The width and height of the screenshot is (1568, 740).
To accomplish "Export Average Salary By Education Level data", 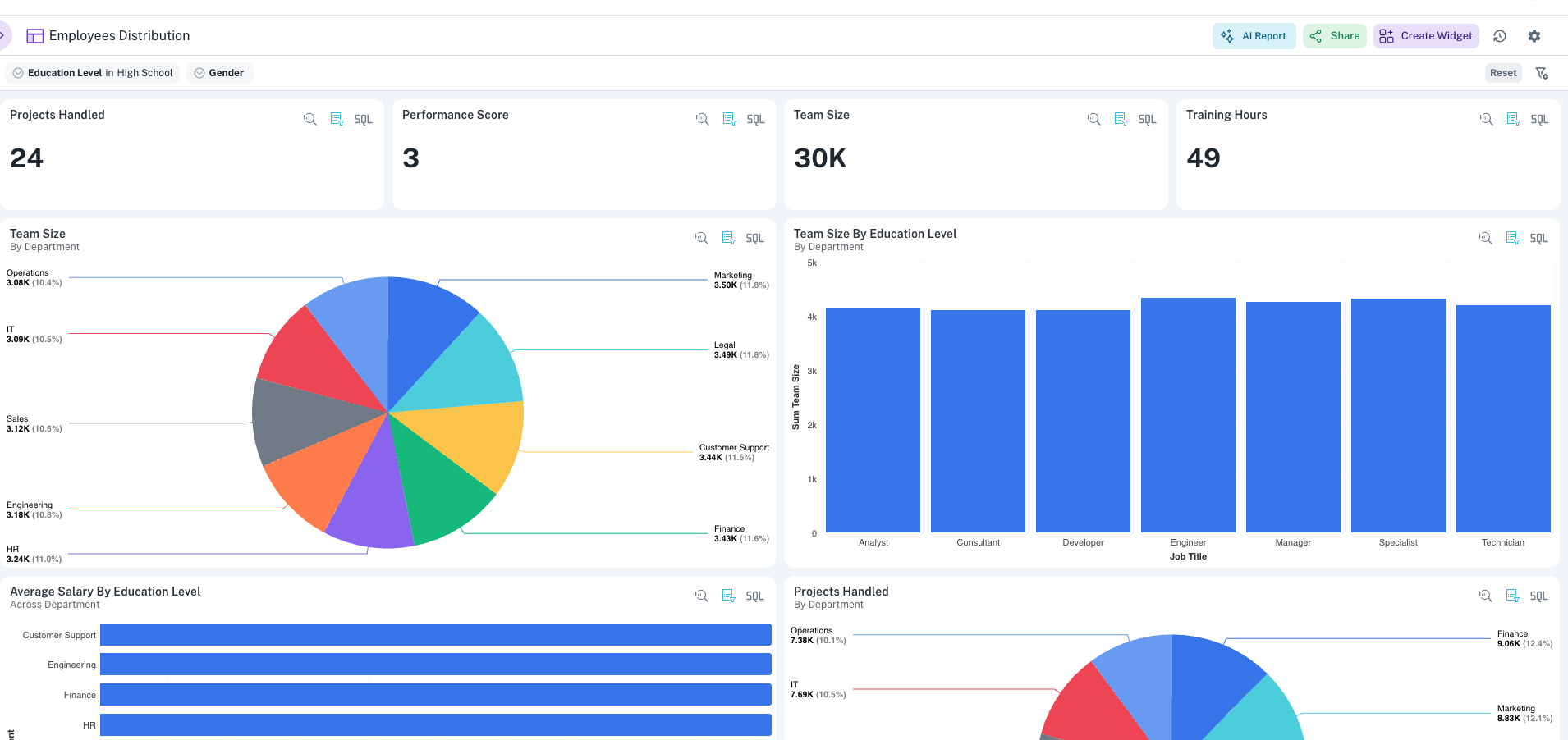I will [728, 596].
